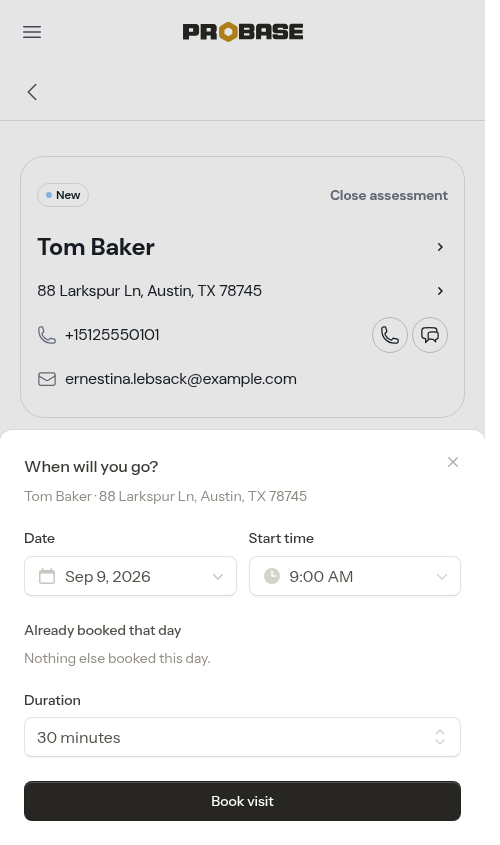Click the phone icon beside the number
This screenshot has width=500, height=845.
(47, 335)
